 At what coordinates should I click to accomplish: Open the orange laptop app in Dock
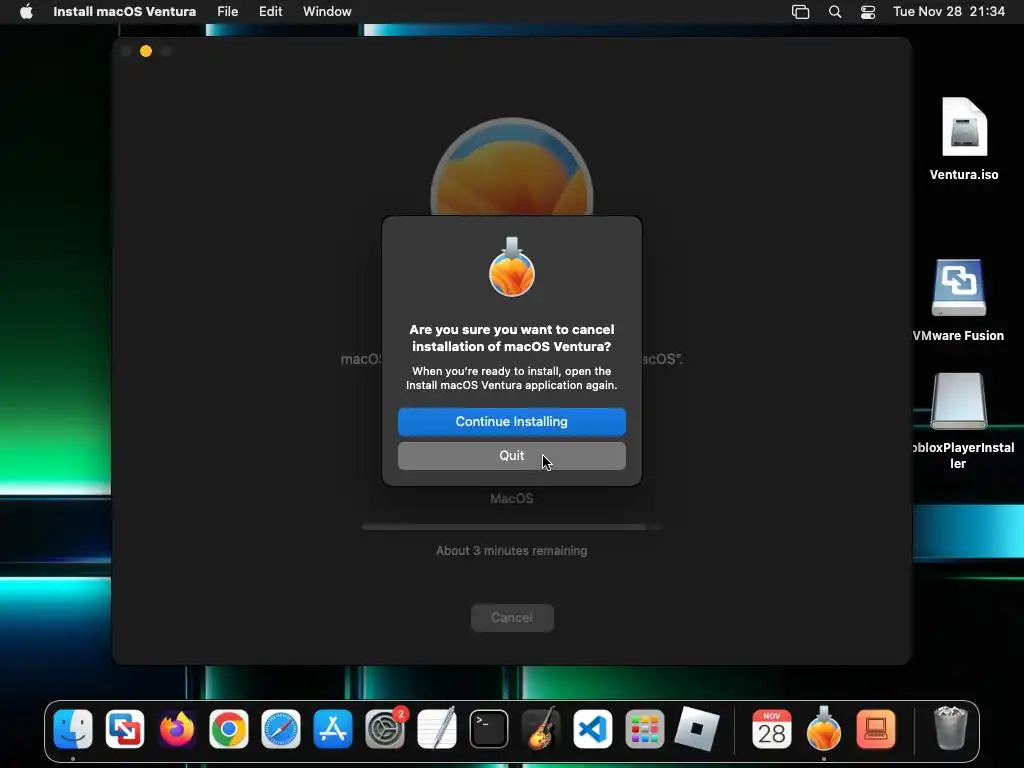tap(876, 729)
